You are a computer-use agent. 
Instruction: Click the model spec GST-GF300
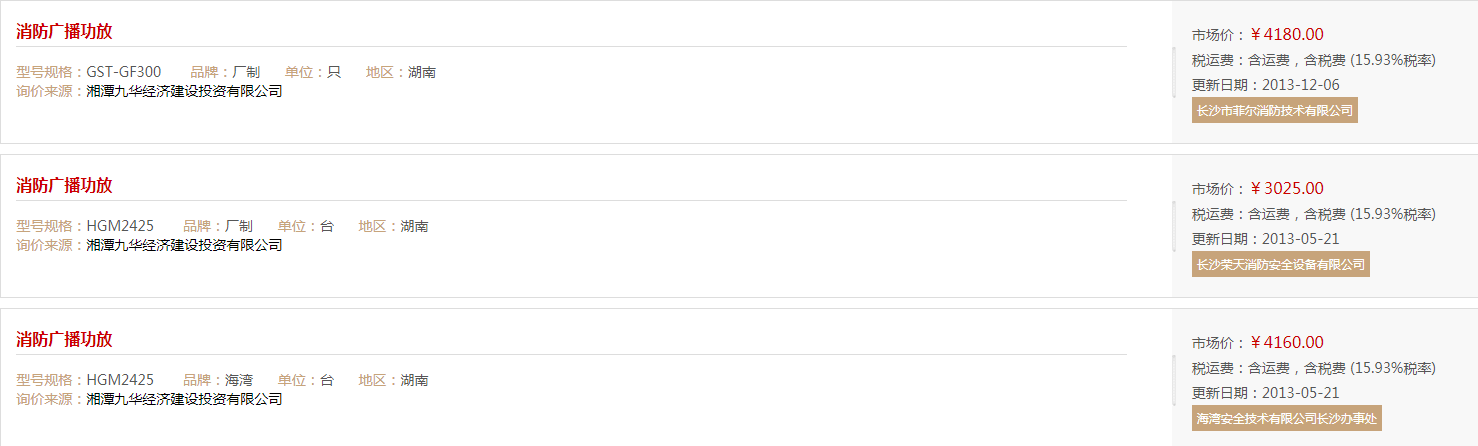[x=123, y=72]
